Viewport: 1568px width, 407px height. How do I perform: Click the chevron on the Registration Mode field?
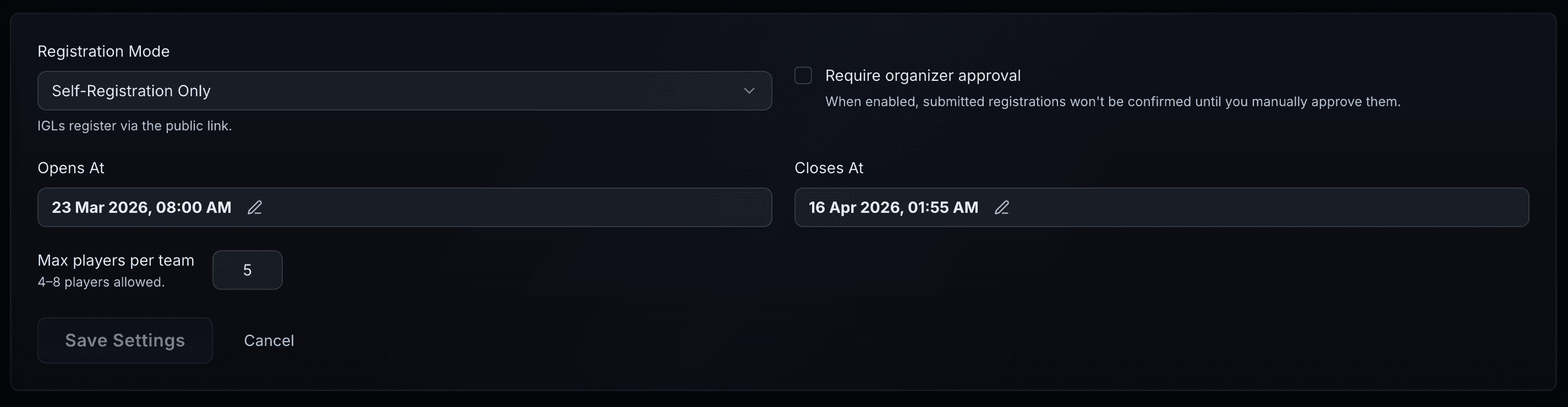(x=750, y=91)
